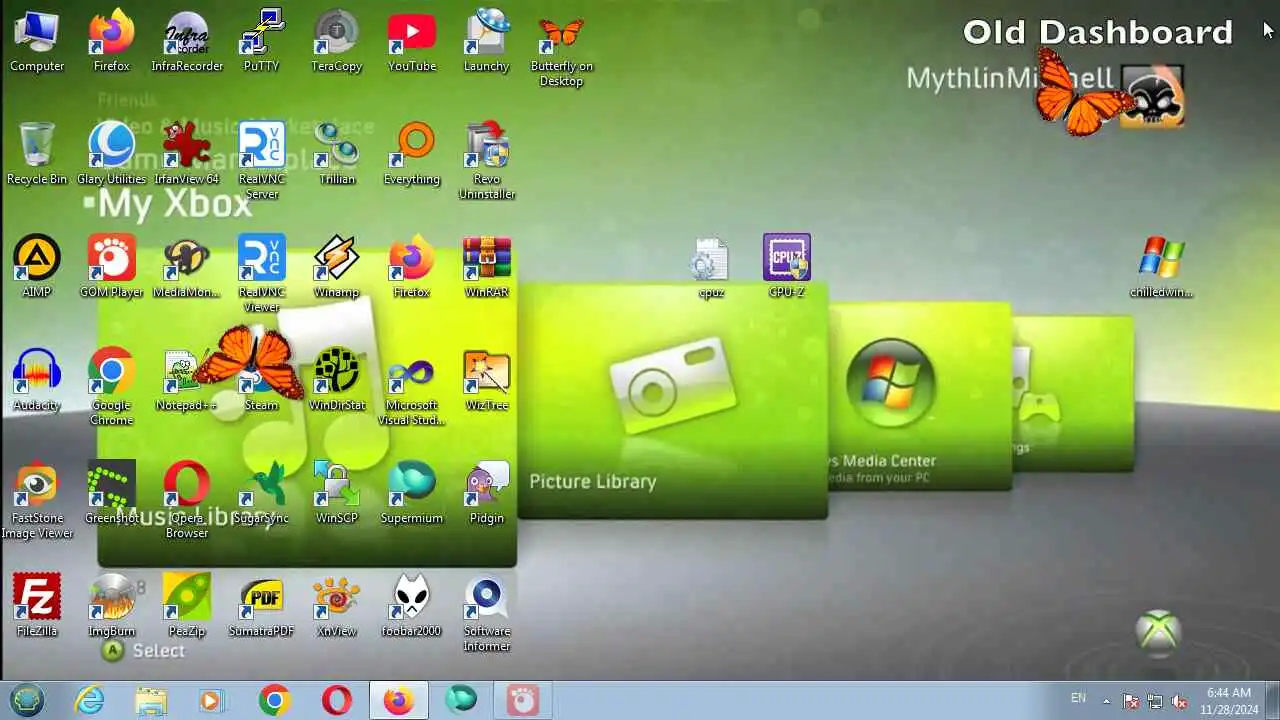Switch to Chrome on the taskbar
This screenshot has width=1280, height=720.
coord(274,700)
